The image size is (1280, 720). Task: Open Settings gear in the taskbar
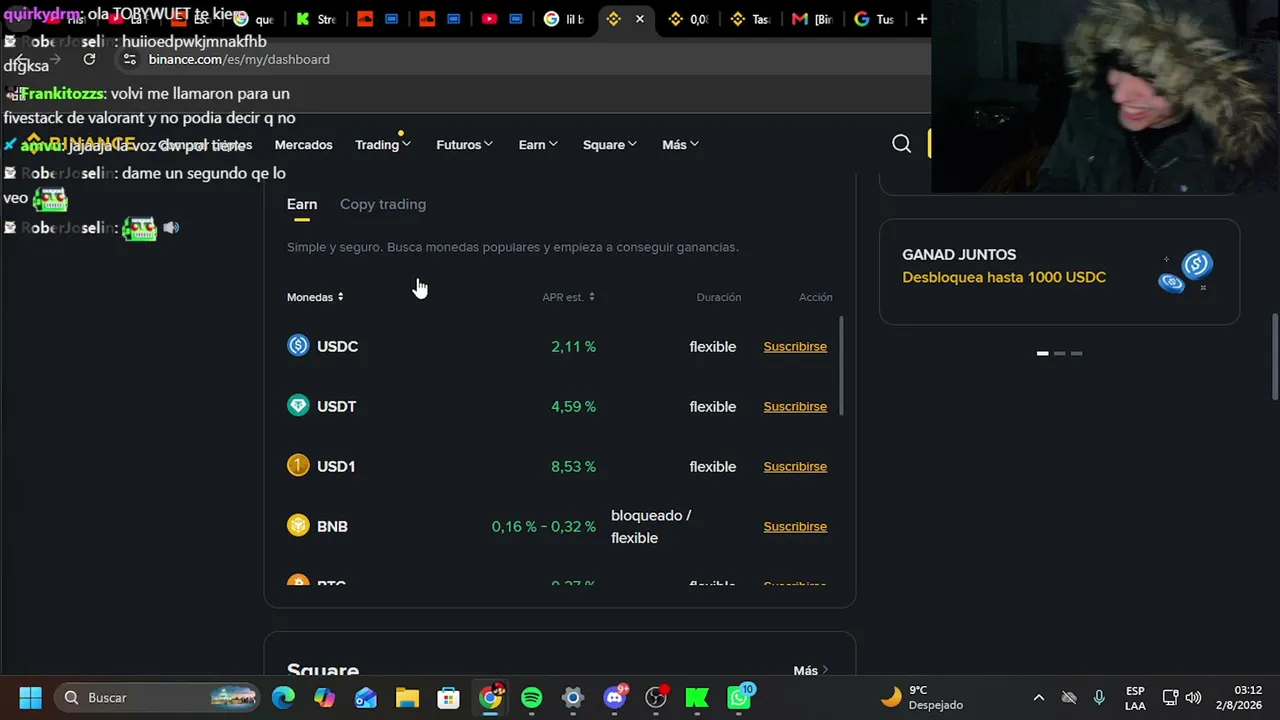(572, 697)
